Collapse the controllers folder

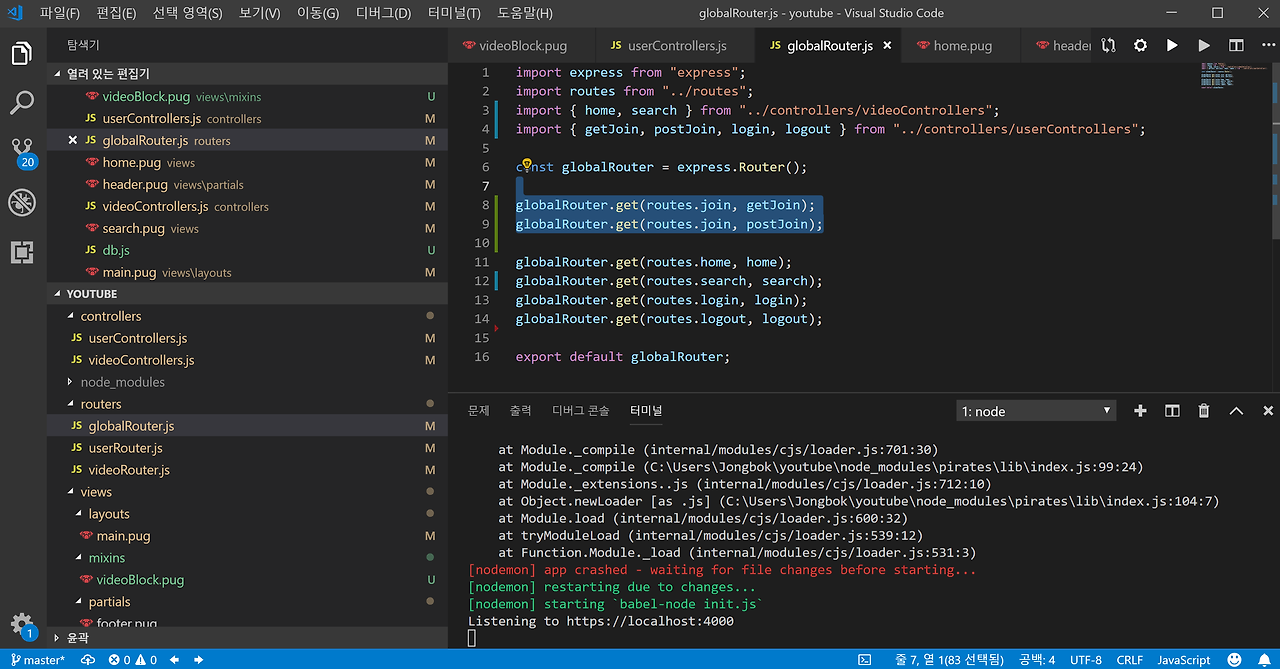coord(110,316)
